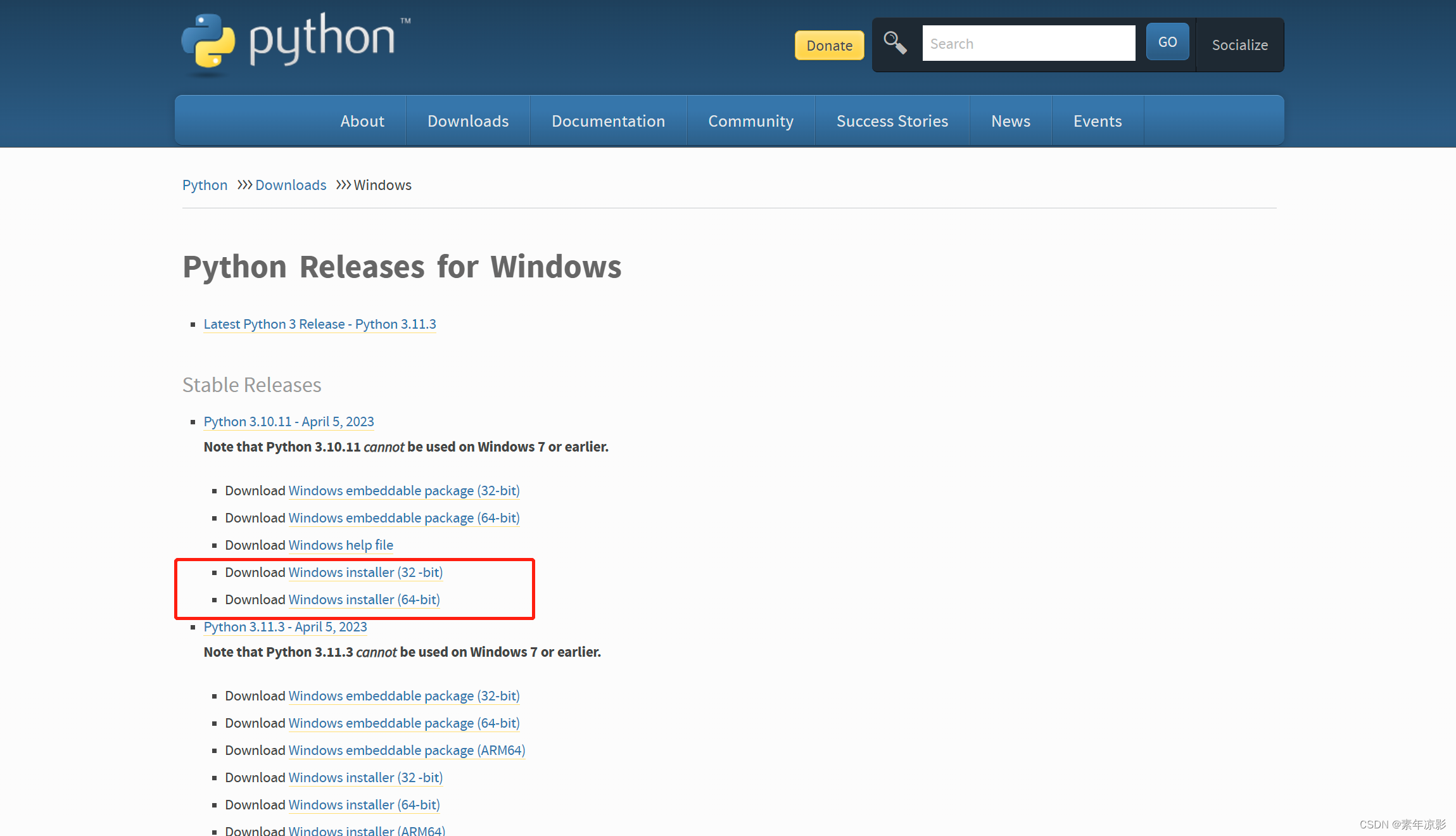This screenshot has width=1456, height=836.
Task: Open the Downloads navigation menu
Action: pyautogui.click(x=468, y=120)
